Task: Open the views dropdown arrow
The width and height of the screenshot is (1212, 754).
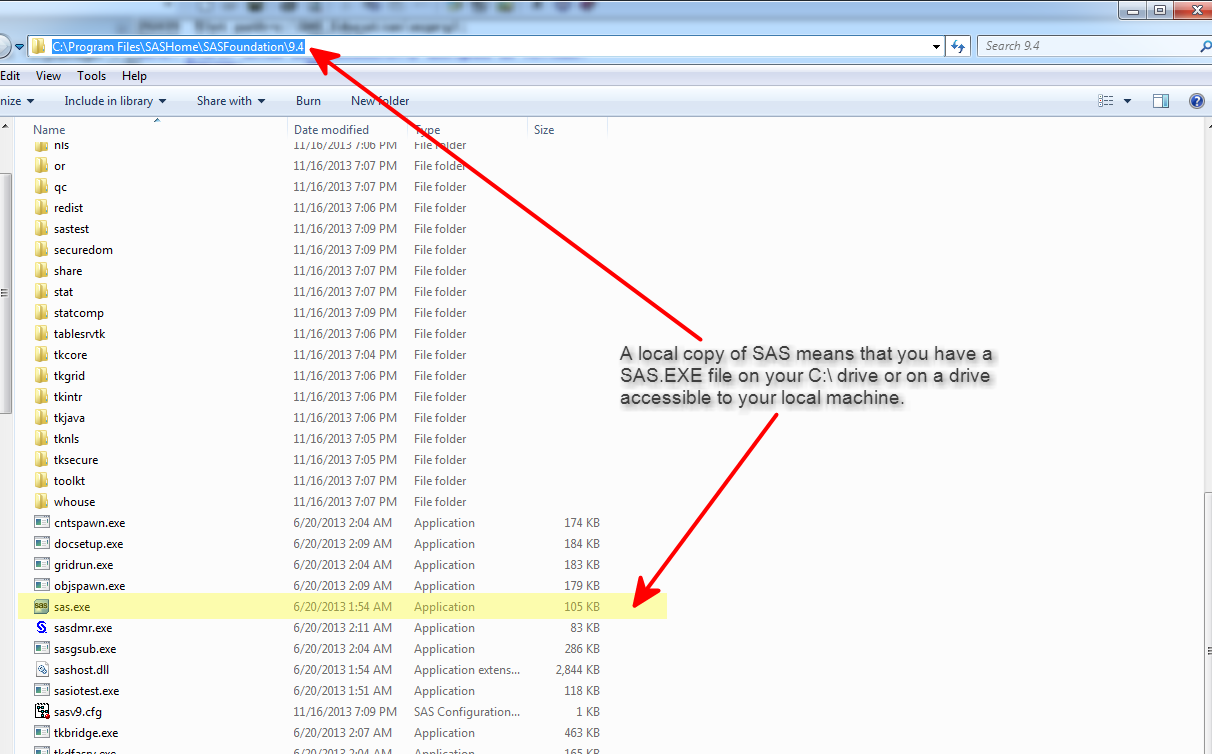Action: point(1125,100)
